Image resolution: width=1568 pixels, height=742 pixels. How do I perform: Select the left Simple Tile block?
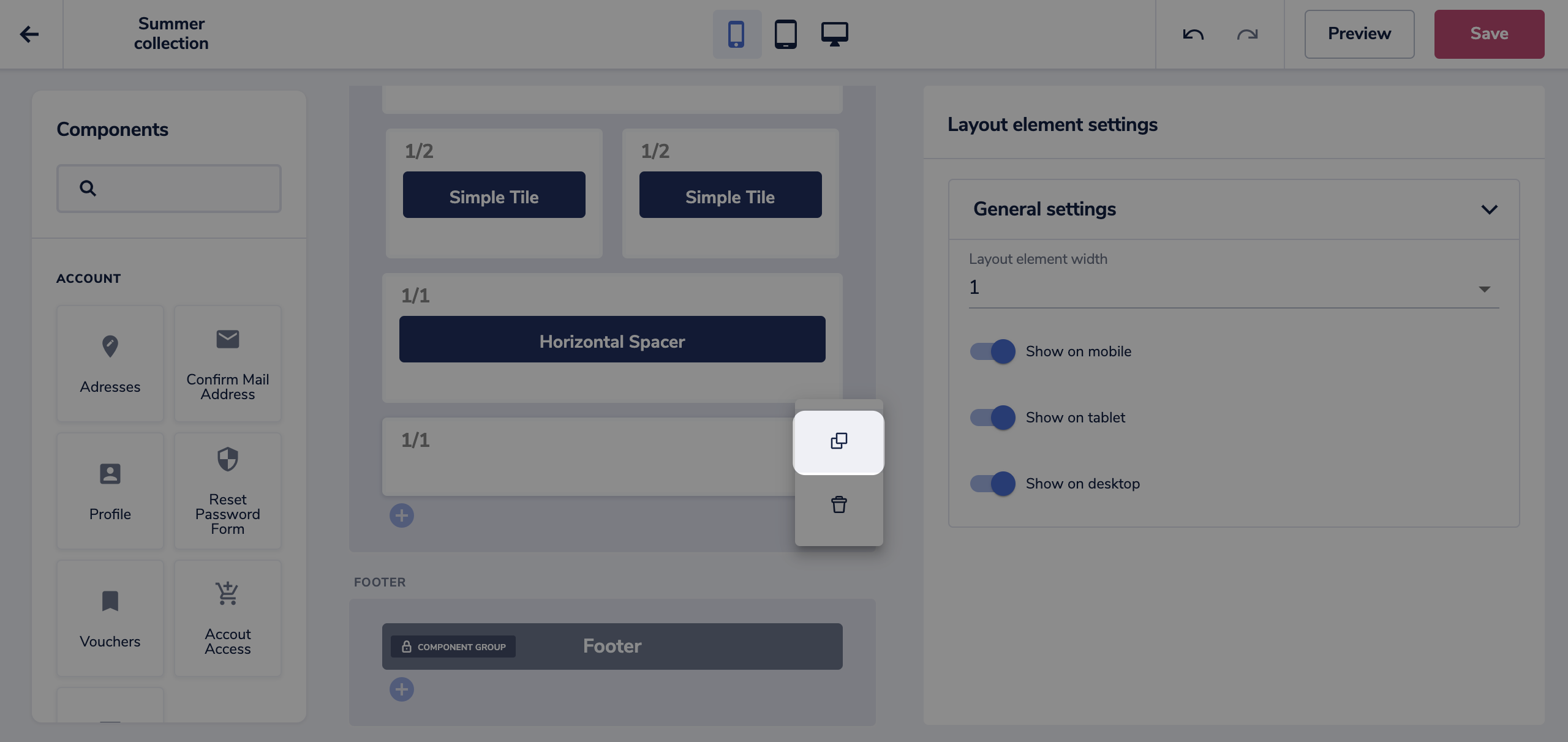pos(494,195)
